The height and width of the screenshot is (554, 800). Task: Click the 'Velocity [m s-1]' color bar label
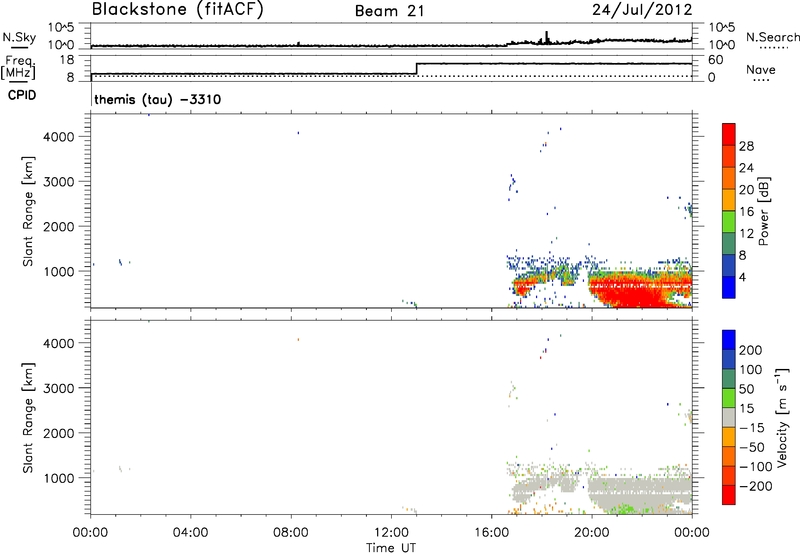[x=782, y=417]
